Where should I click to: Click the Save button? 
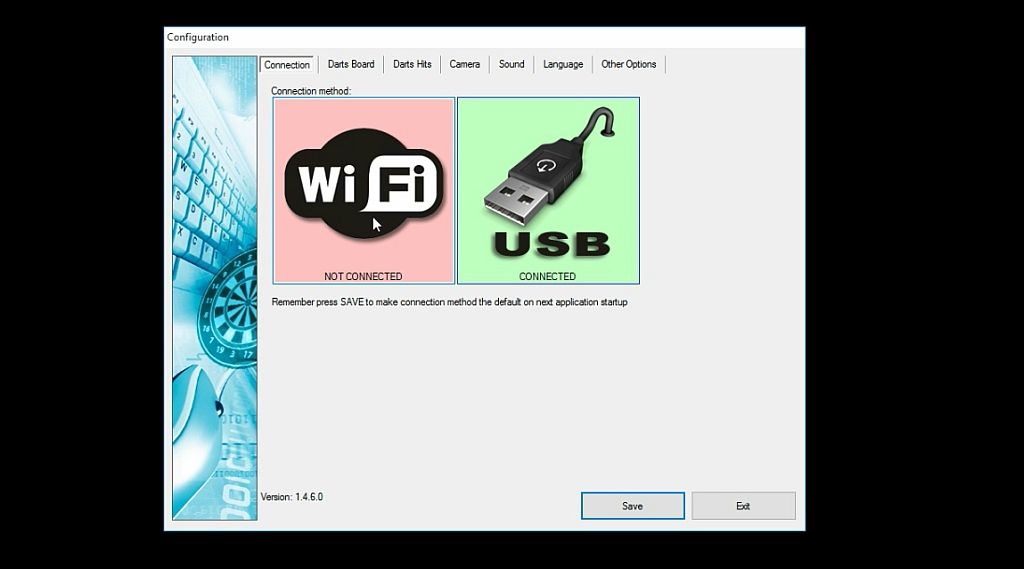pos(633,506)
